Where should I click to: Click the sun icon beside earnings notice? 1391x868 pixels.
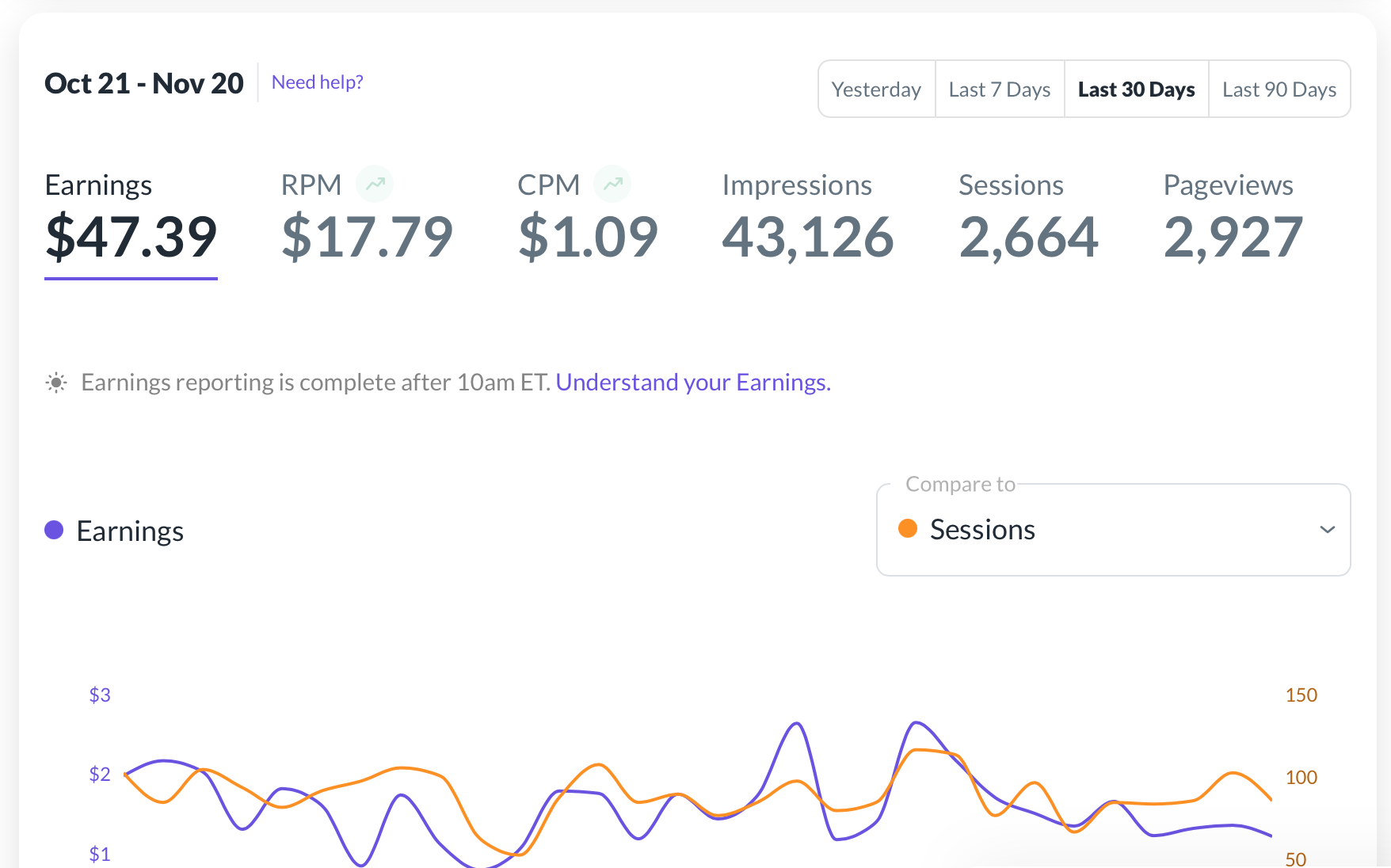[56, 383]
